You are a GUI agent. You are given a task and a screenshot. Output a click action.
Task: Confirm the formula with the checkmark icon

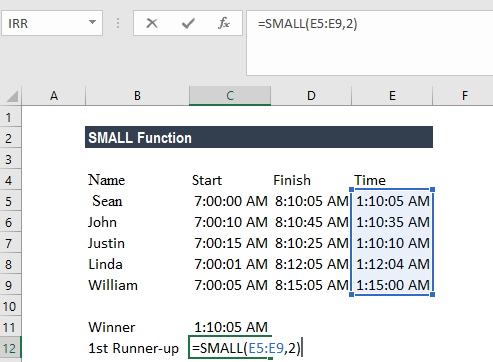click(188, 23)
